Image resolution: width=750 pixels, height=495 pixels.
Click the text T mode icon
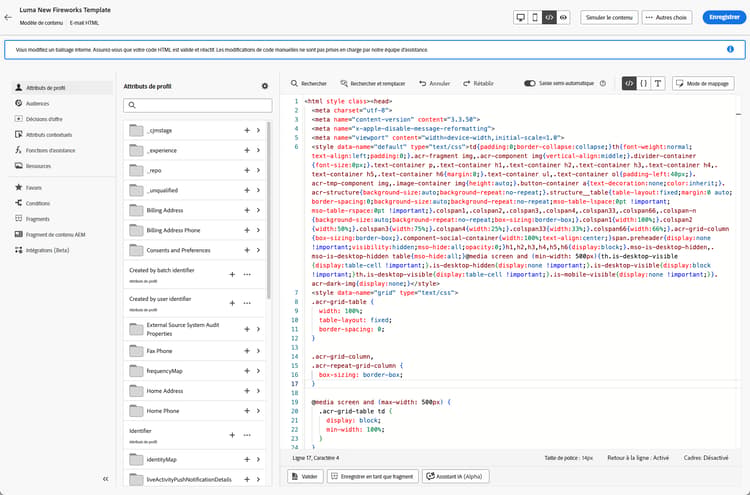[x=658, y=83]
